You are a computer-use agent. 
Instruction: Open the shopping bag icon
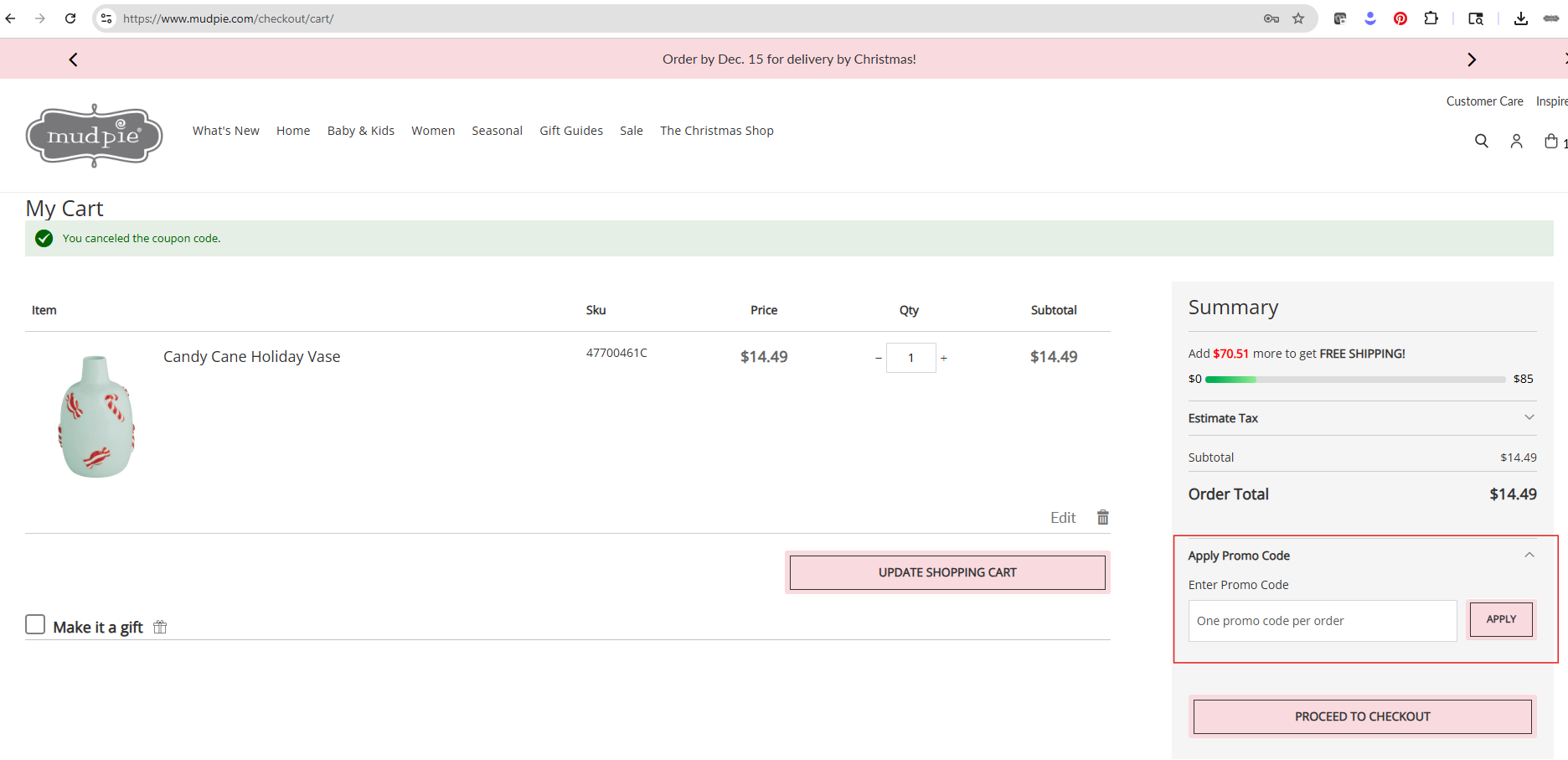(1551, 141)
